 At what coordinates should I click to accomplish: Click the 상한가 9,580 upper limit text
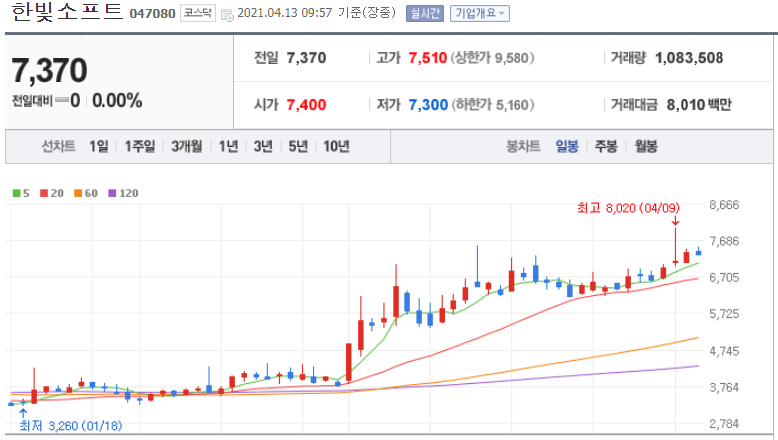point(492,58)
